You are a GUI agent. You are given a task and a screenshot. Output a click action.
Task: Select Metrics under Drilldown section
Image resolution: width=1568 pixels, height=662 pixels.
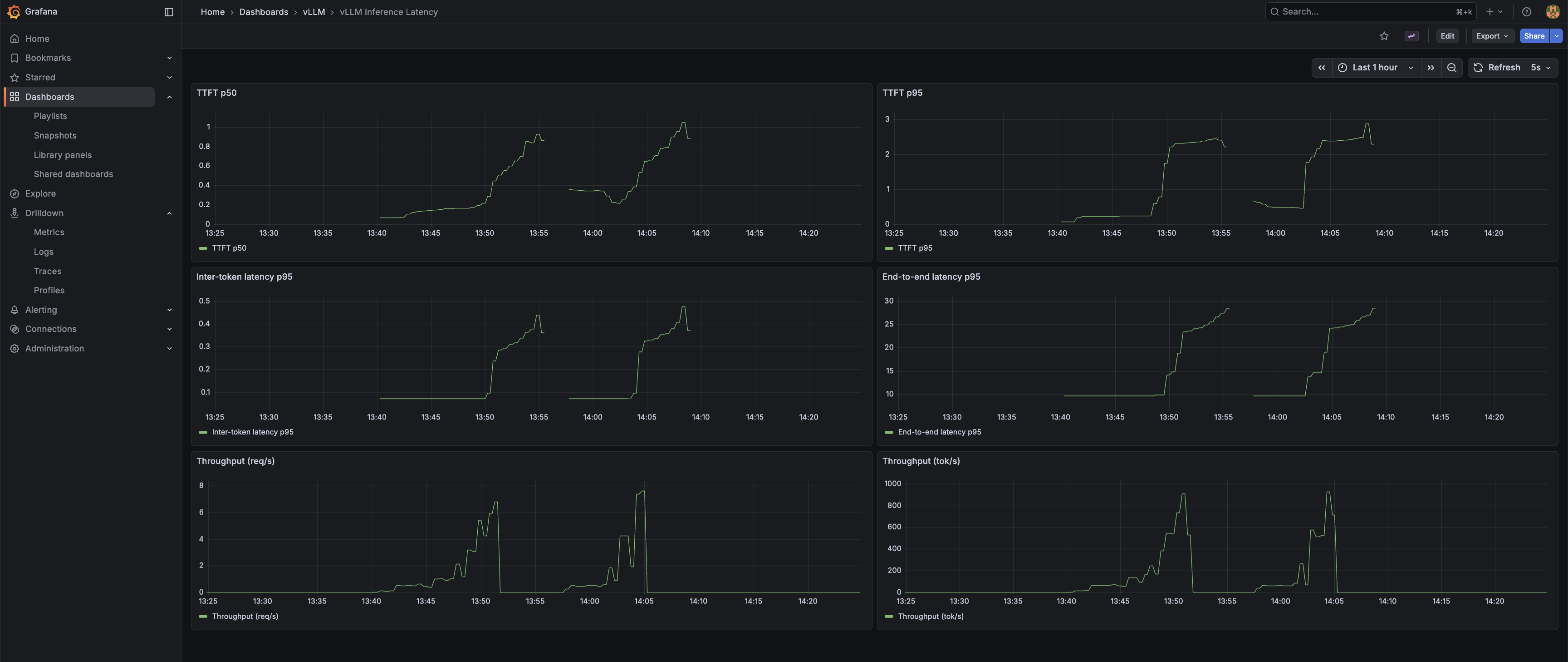point(49,232)
